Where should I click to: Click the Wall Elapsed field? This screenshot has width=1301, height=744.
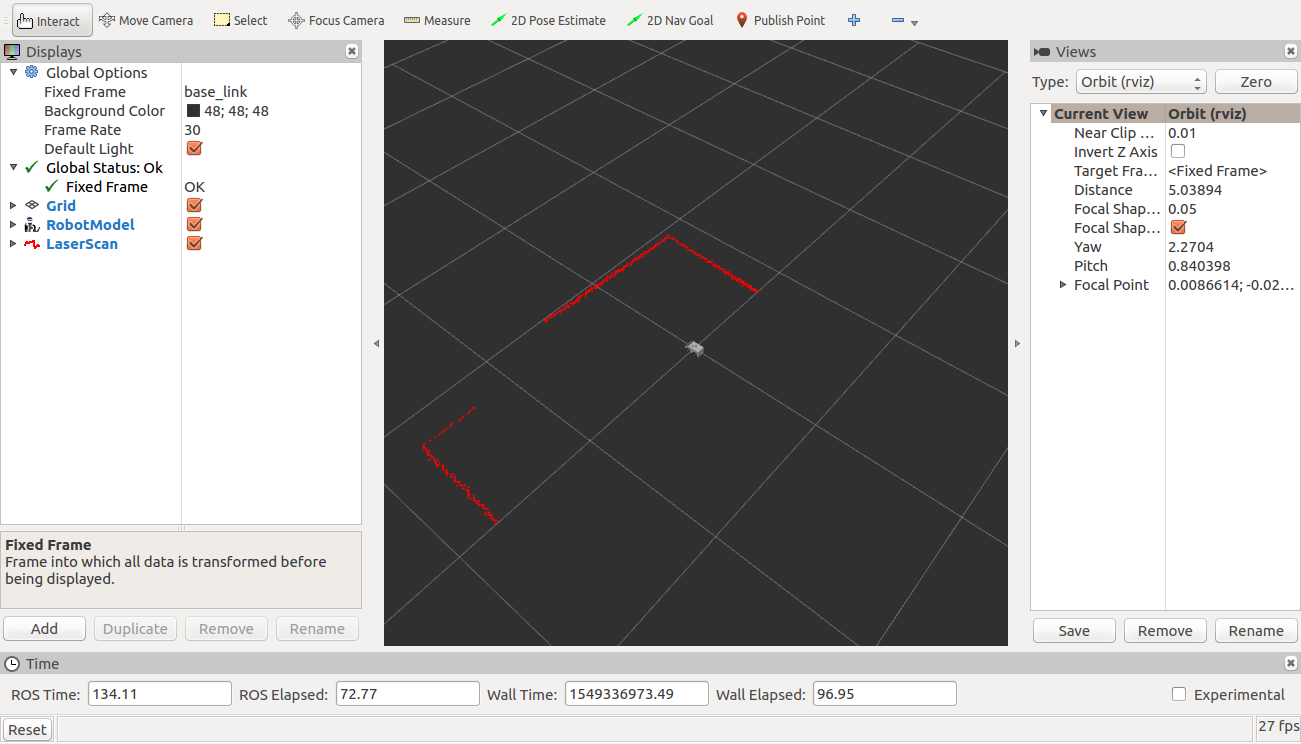(885, 694)
